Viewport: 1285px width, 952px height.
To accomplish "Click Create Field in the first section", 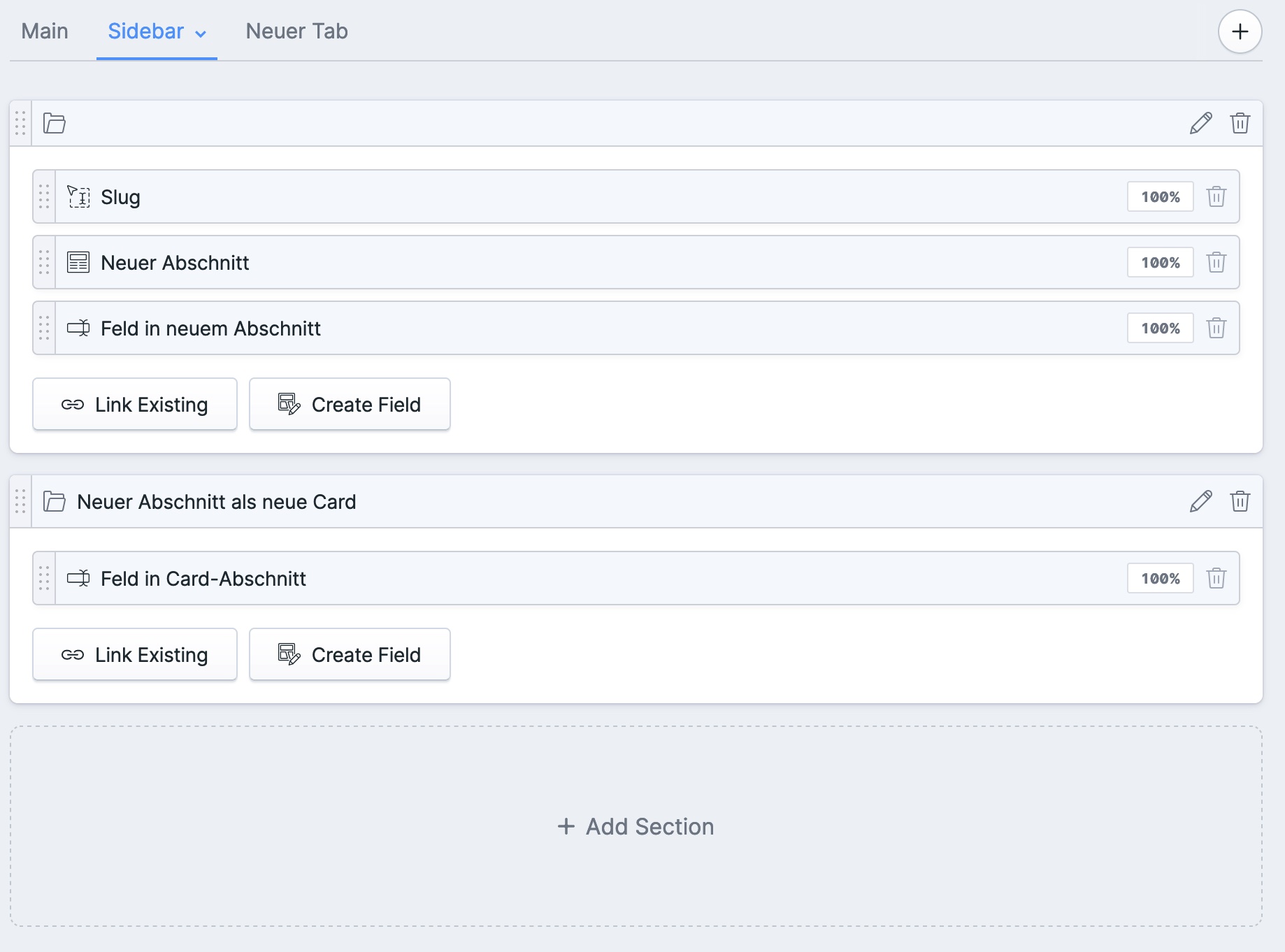I will (350, 404).
